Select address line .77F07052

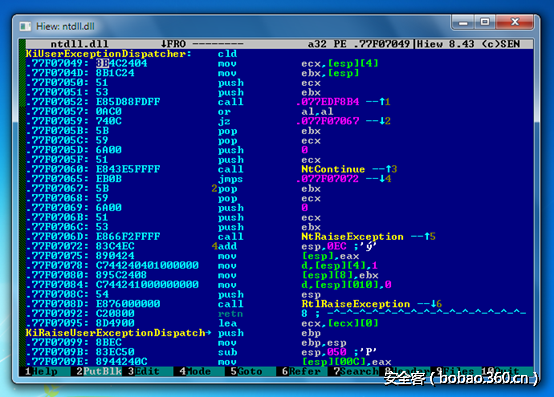pyautogui.click(x=57, y=102)
